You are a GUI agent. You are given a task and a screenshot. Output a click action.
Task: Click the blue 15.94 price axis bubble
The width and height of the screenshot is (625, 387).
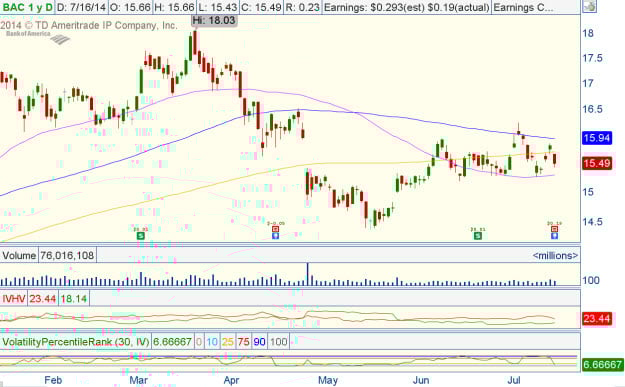597,138
